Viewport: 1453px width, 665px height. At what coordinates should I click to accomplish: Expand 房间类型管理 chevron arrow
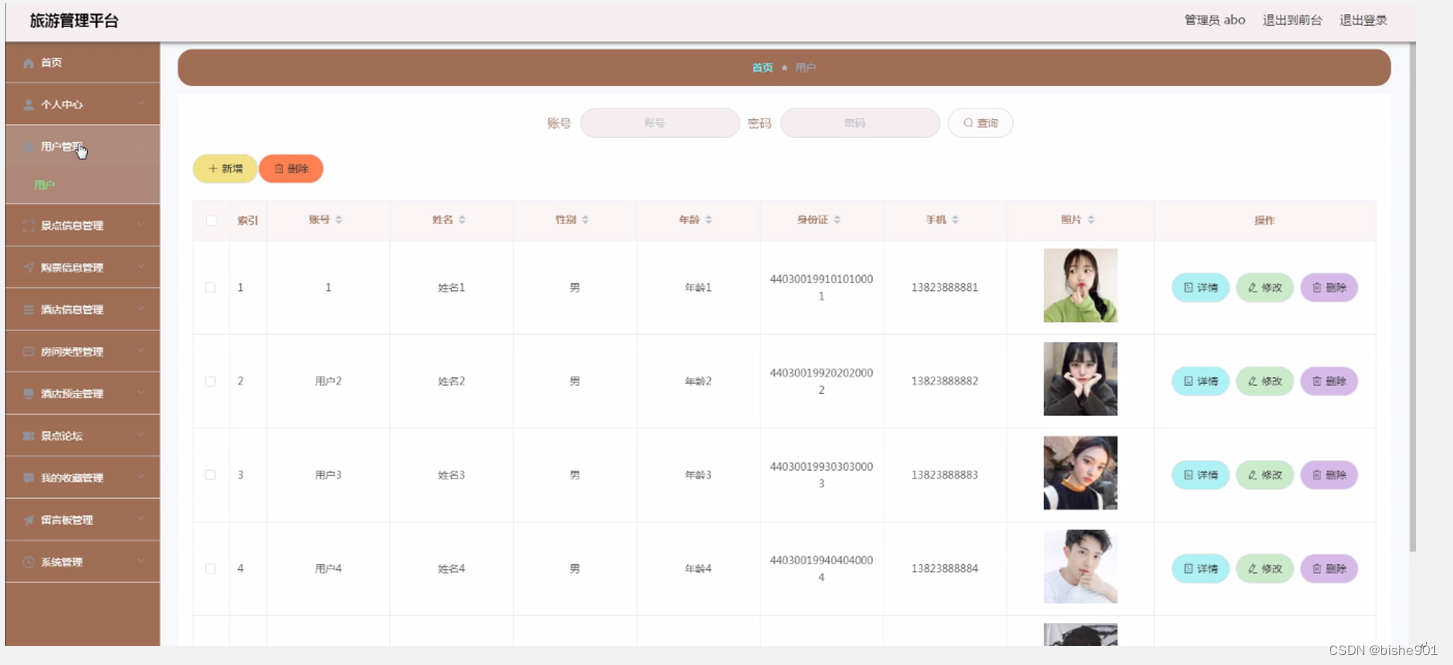coord(141,351)
